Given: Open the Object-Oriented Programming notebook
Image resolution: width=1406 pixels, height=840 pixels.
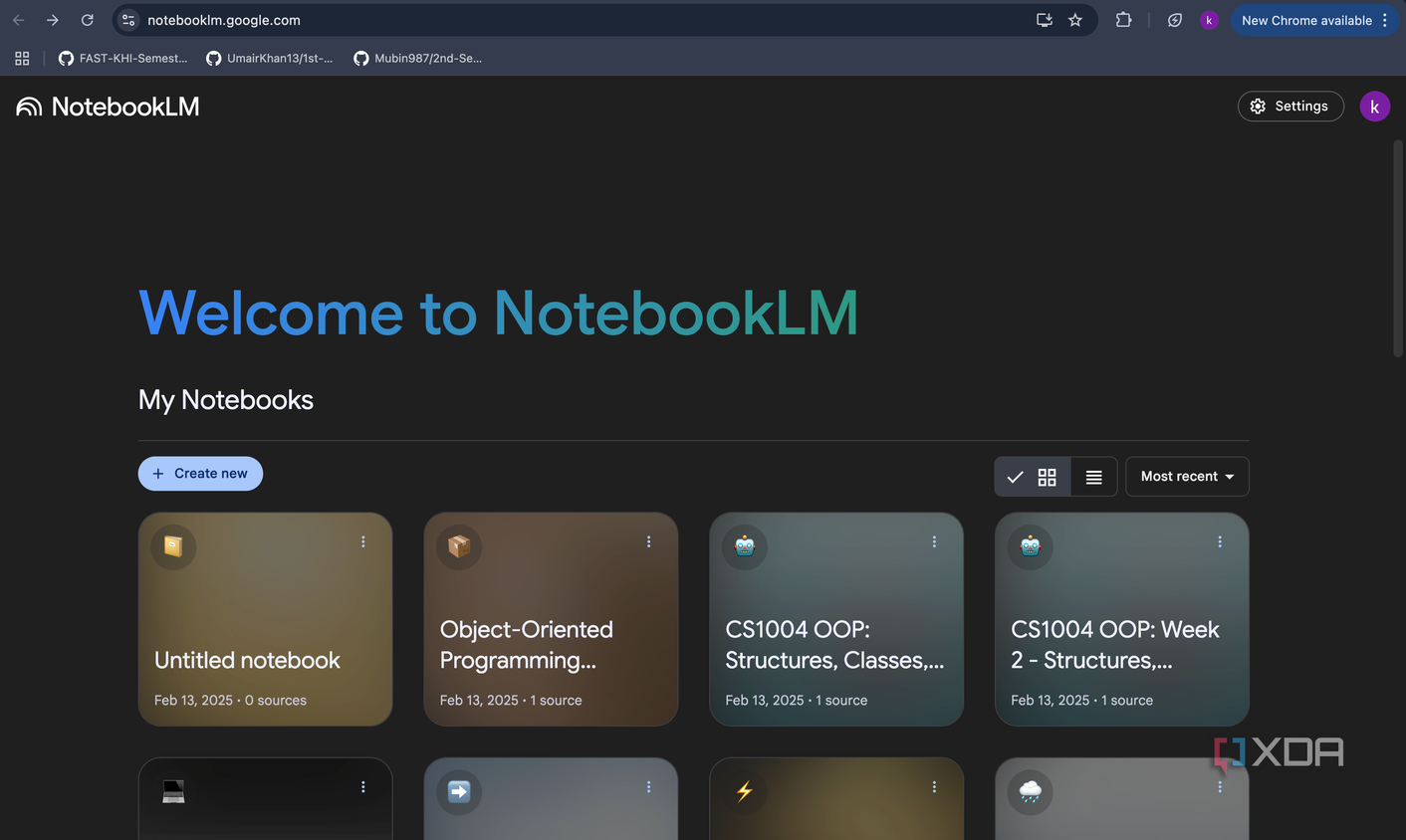Looking at the screenshot, I should point(551,619).
